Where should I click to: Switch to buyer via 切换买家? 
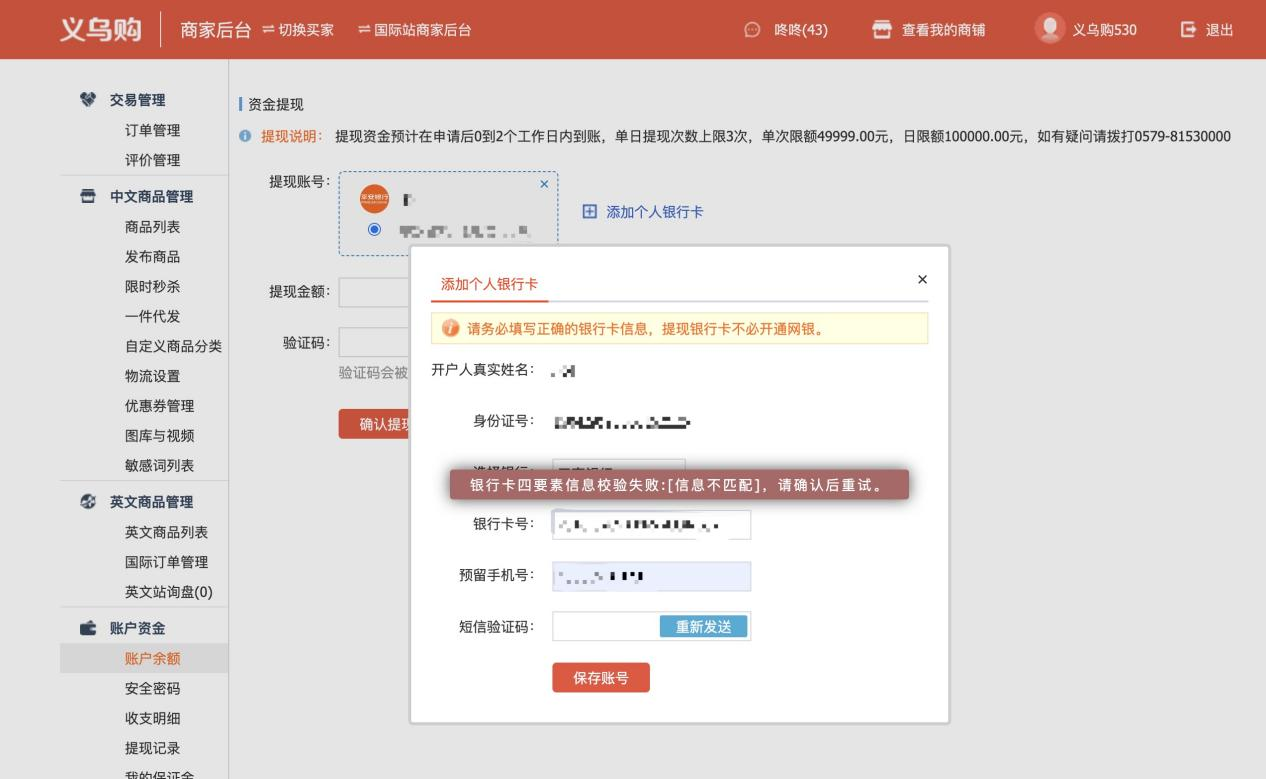coord(297,30)
